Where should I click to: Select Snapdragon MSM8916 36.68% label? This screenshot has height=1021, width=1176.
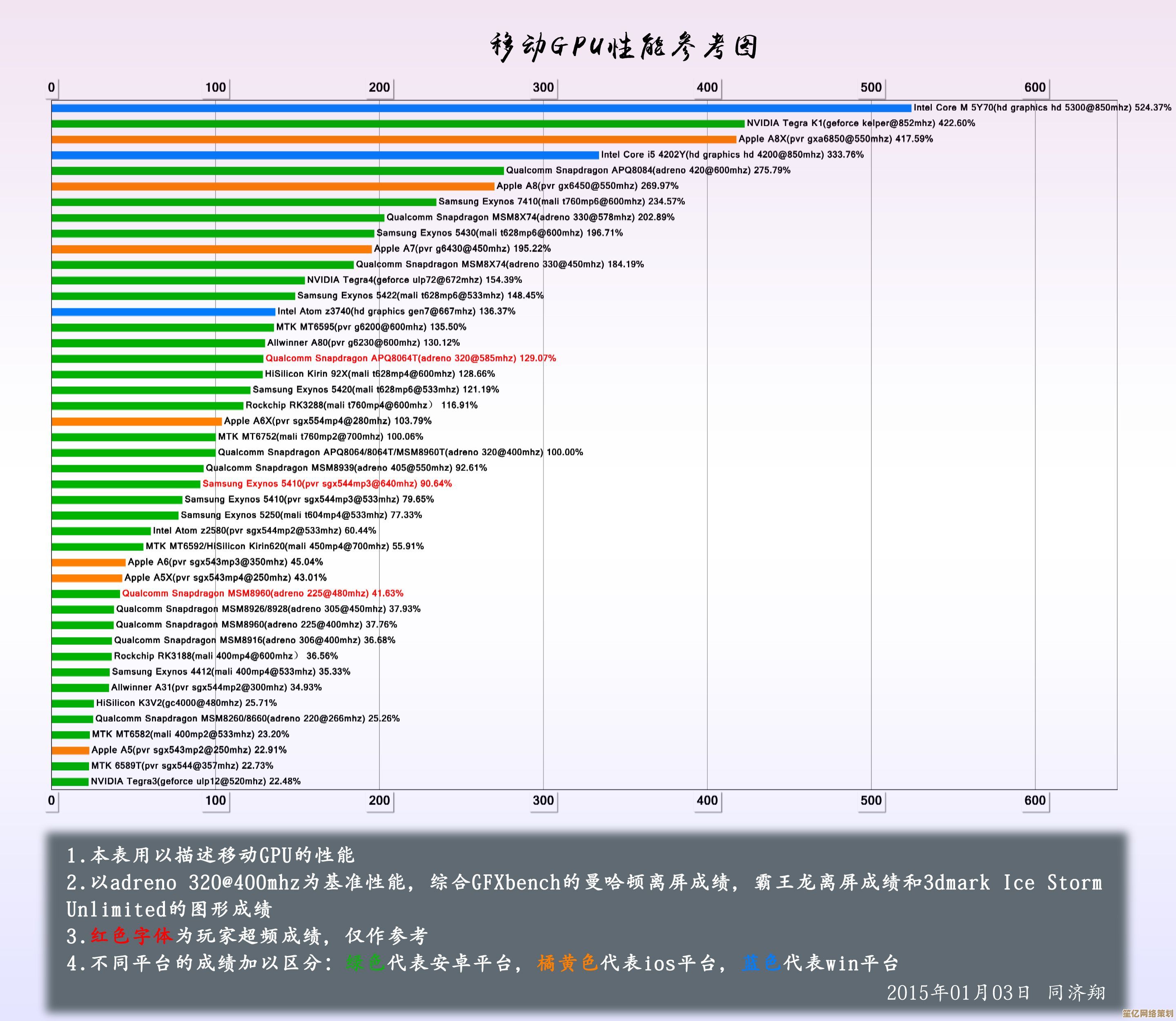(x=254, y=640)
